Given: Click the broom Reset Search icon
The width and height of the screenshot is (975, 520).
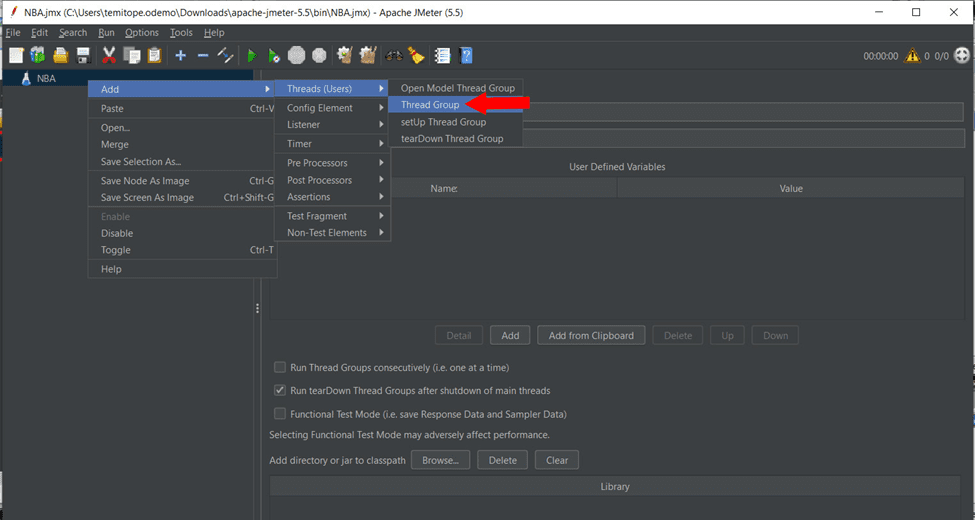Looking at the screenshot, I should click(x=416, y=56).
